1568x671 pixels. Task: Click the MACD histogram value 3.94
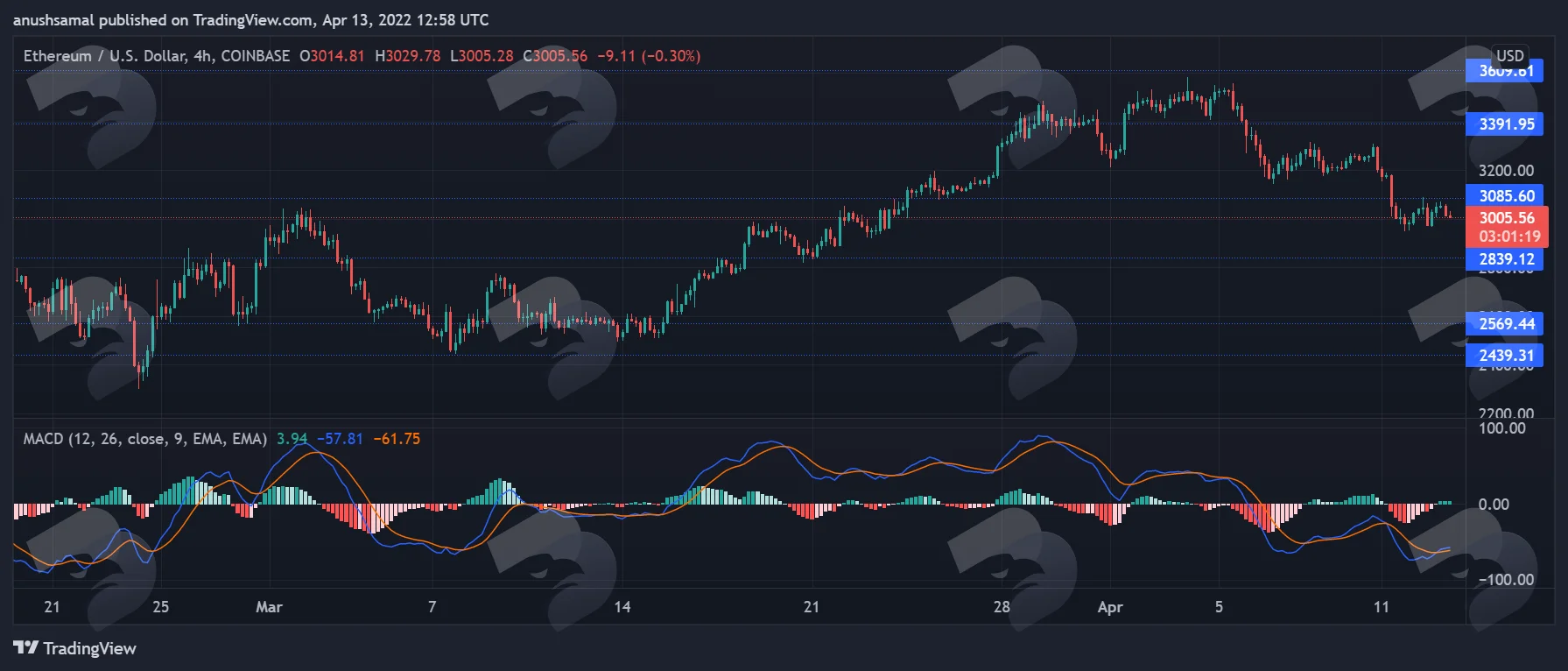click(292, 439)
